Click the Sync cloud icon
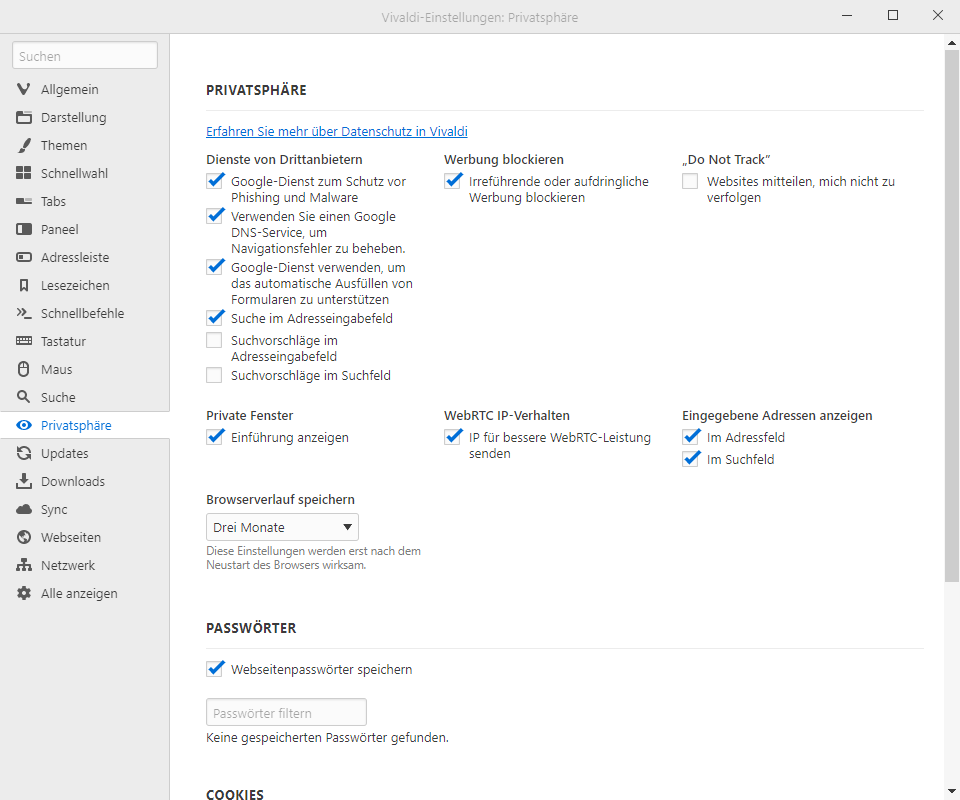 pyautogui.click(x=24, y=509)
